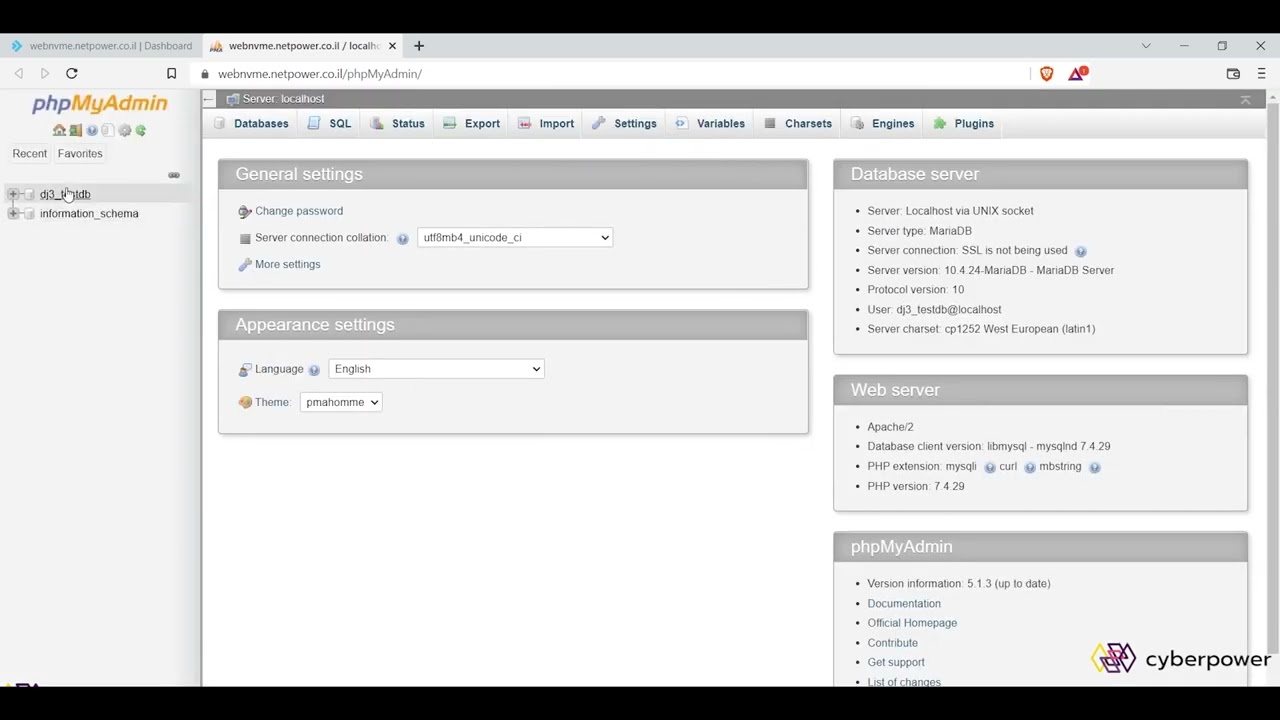Screen dimensions: 1280x720
Task: Open the Get support link
Action: 896,662
